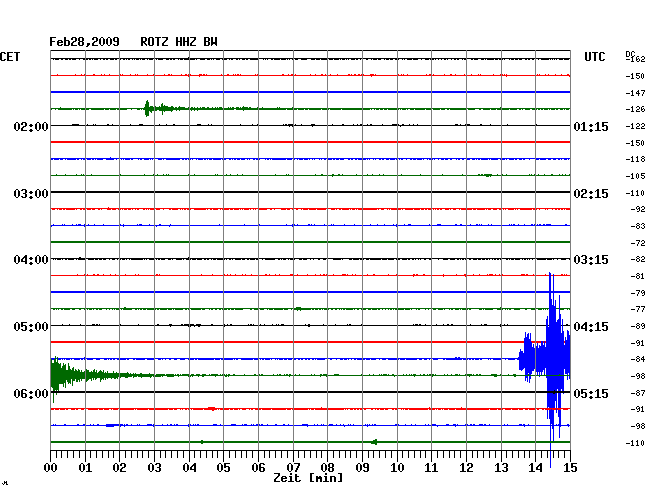Viewport: 650px width, 494px height.
Task: Select DC offset value -83
Action: pyautogui.click(x=638, y=226)
